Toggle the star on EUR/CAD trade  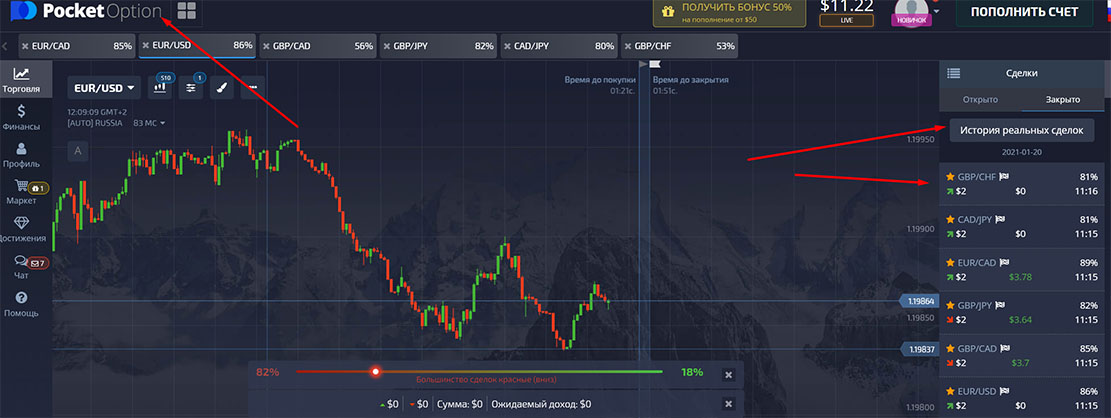pos(950,262)
